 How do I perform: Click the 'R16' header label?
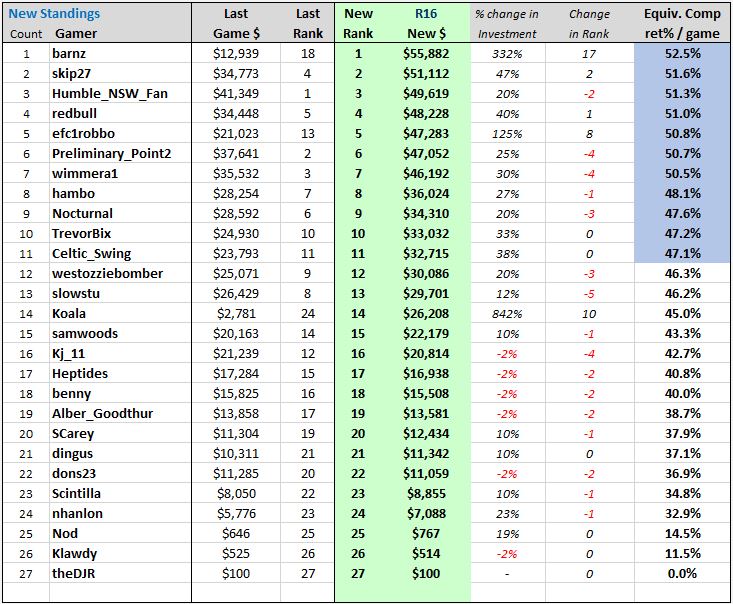point(426,14)
